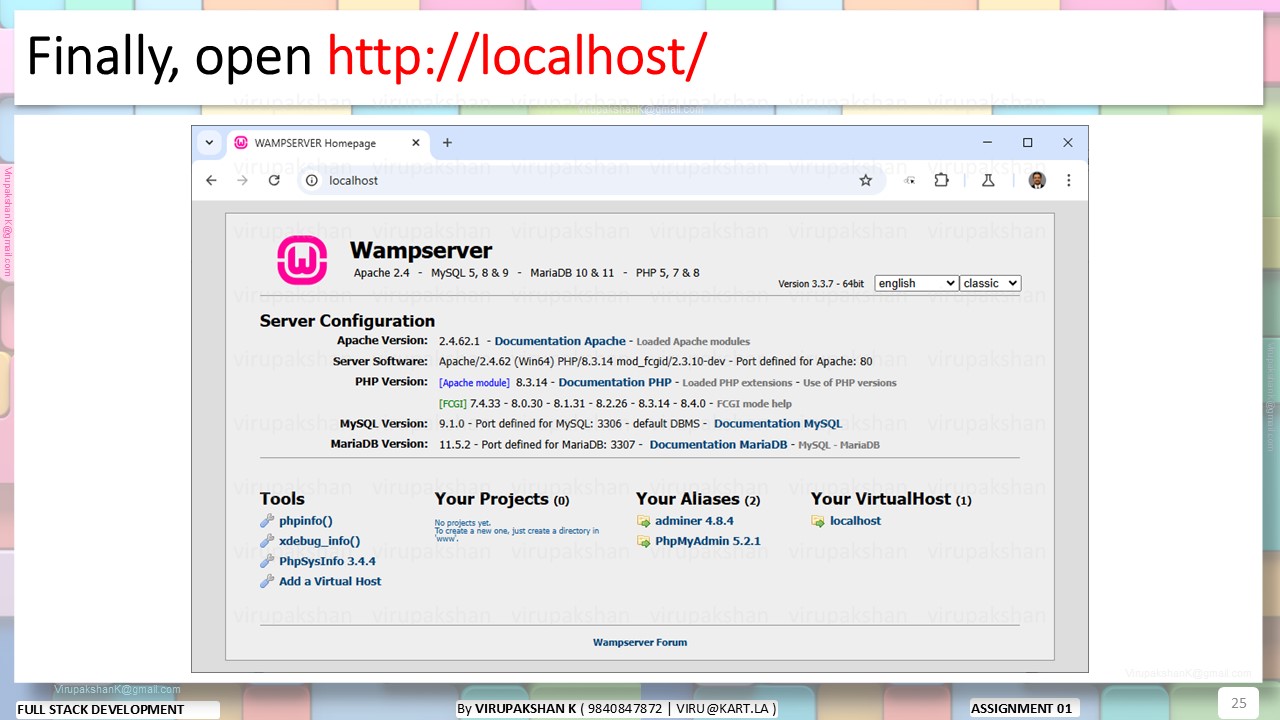Click the Apache Version label
The image size is (1280, 720).
[x=382, y=341]
